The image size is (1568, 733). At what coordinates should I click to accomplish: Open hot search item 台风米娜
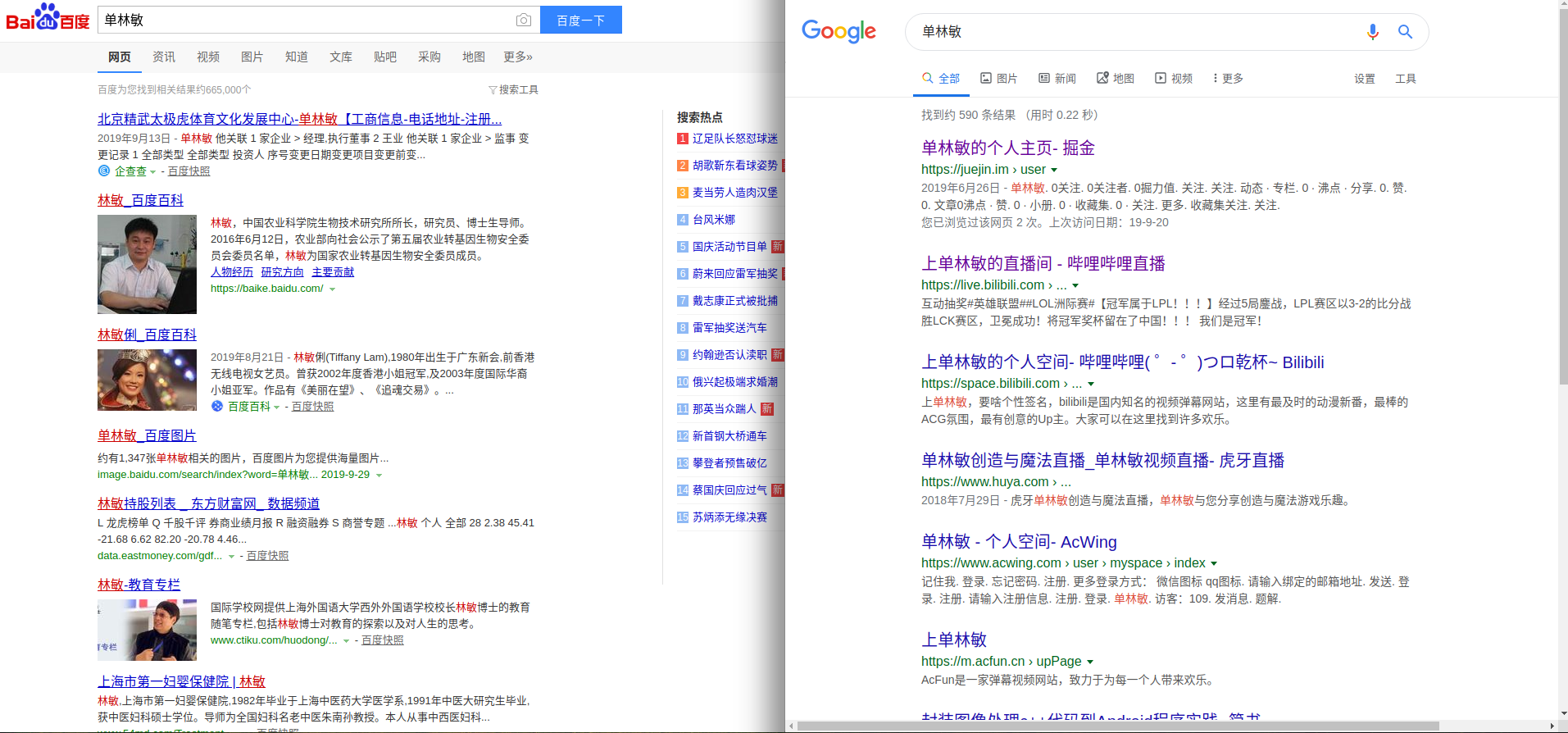(x=714, y=220)
